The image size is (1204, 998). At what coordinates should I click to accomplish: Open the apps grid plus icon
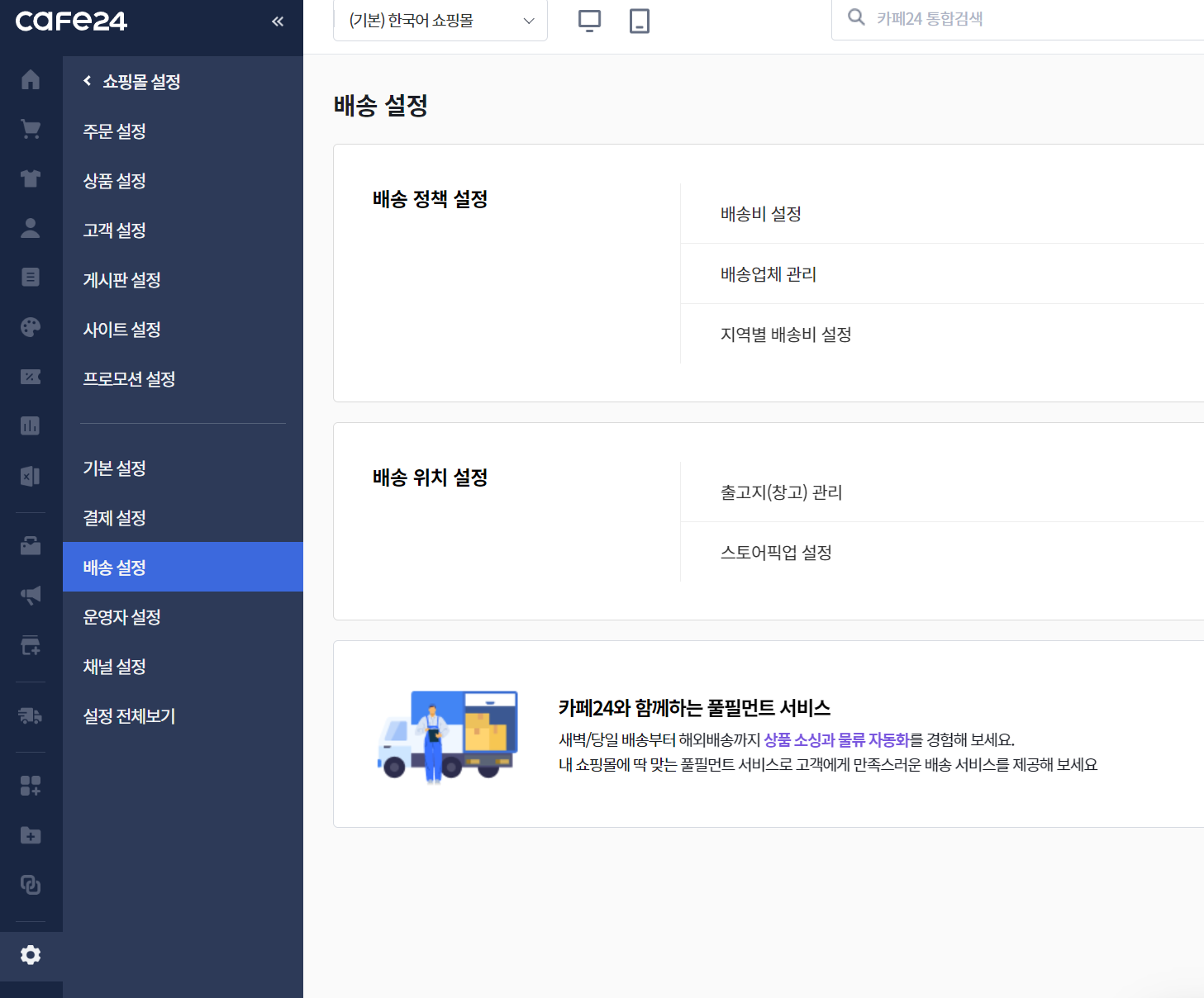[x=31, y=786]
